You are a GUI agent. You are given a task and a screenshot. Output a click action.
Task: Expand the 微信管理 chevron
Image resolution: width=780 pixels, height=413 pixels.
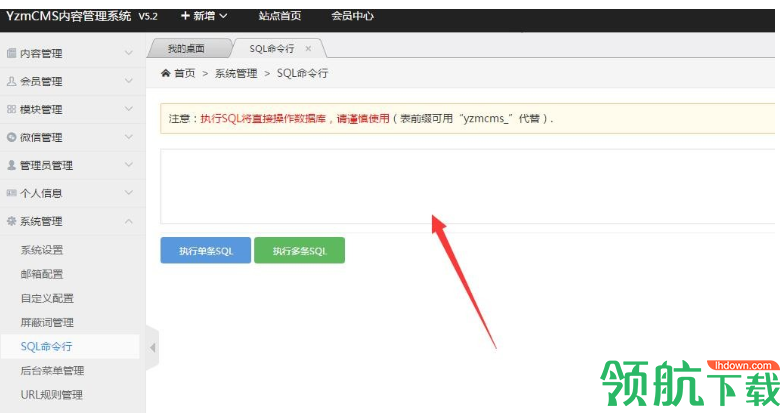128,137
